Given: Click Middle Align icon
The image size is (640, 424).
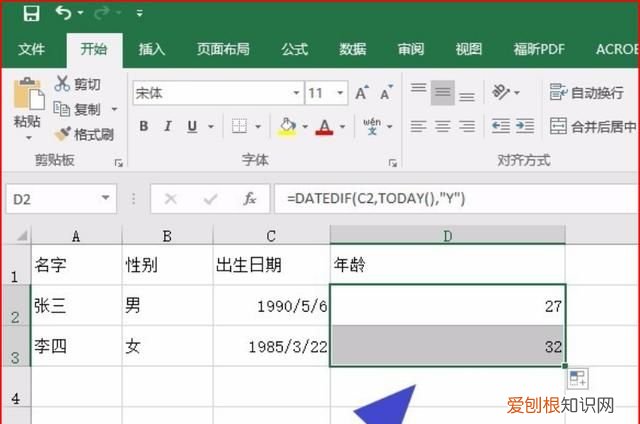Looking at the screenshot, I should [x=442, y=93].
